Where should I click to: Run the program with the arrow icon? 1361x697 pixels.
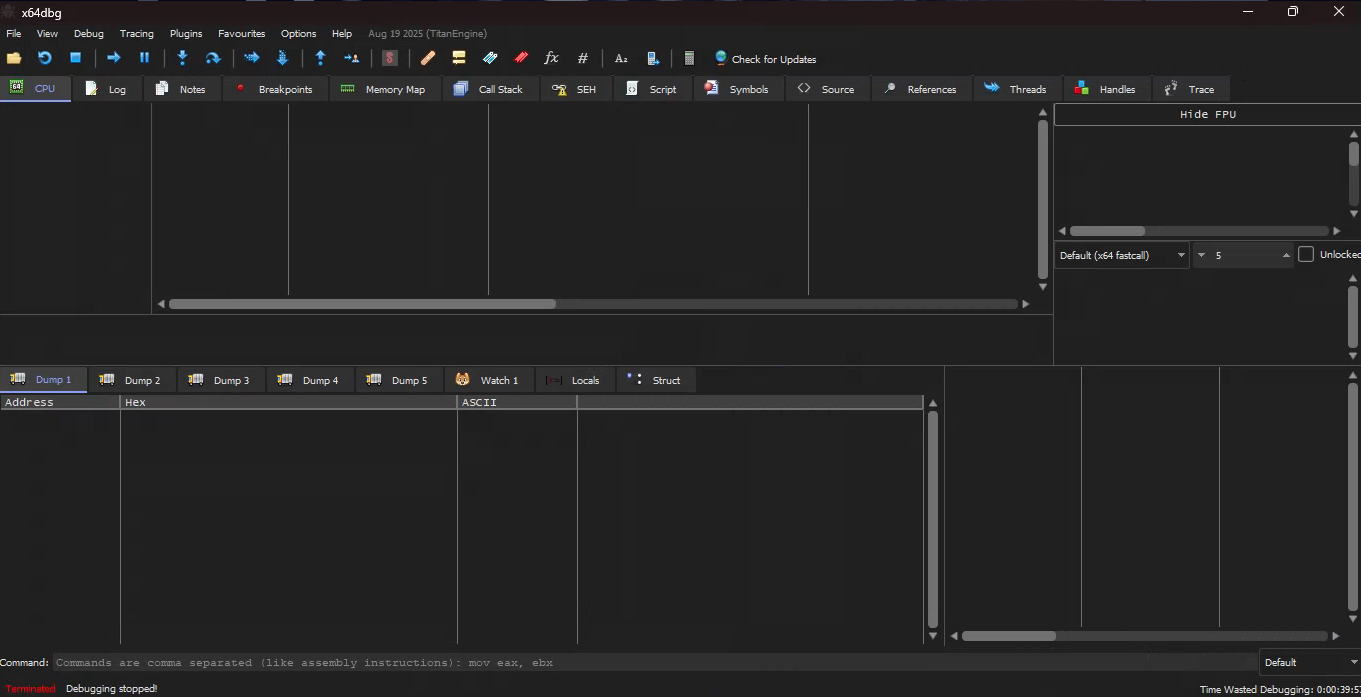[114, 58]
